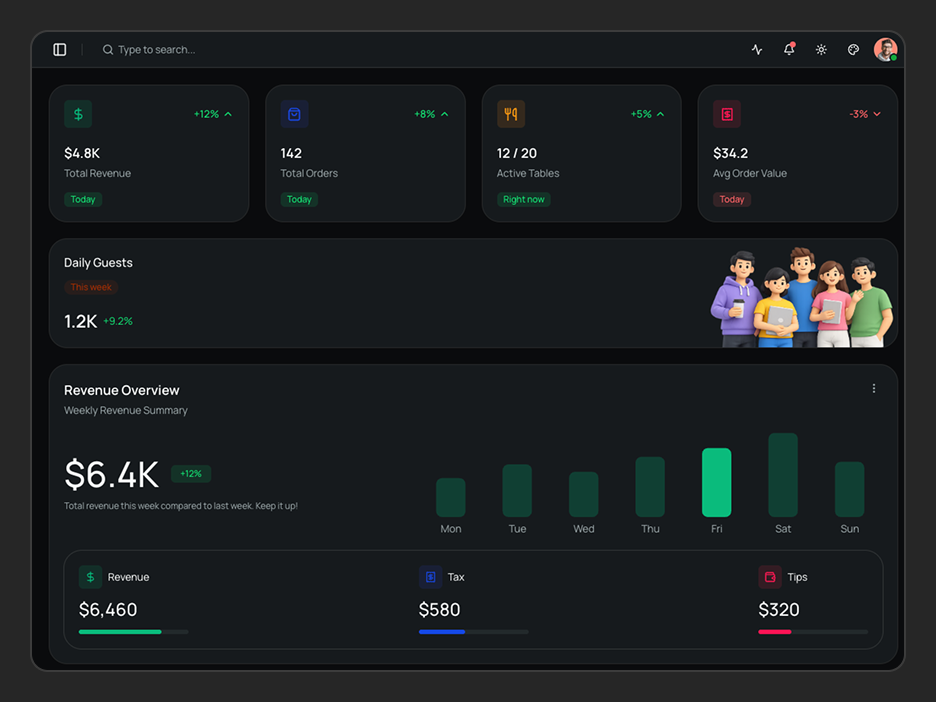Click the +12% up chevron on Total Revenue

pos(228,114)
